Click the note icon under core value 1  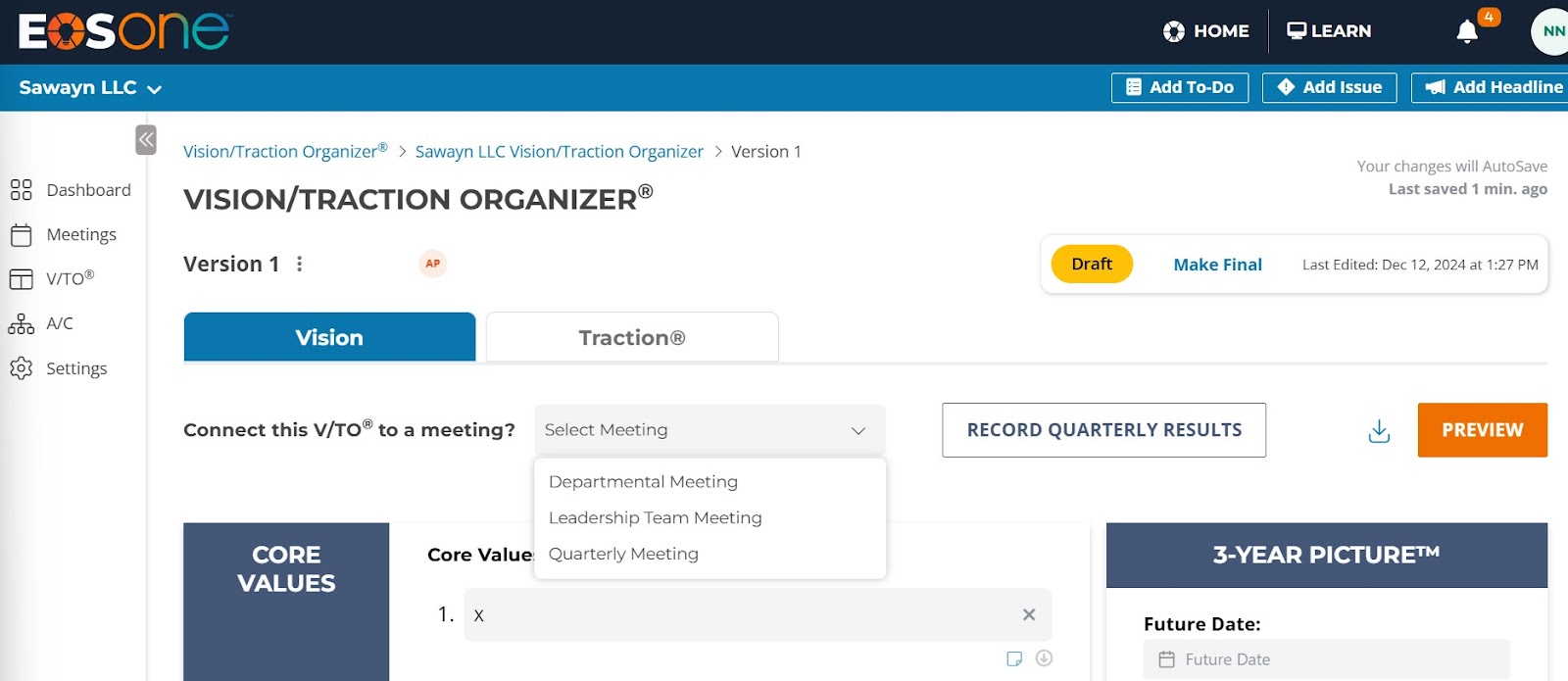(1014, 658)
